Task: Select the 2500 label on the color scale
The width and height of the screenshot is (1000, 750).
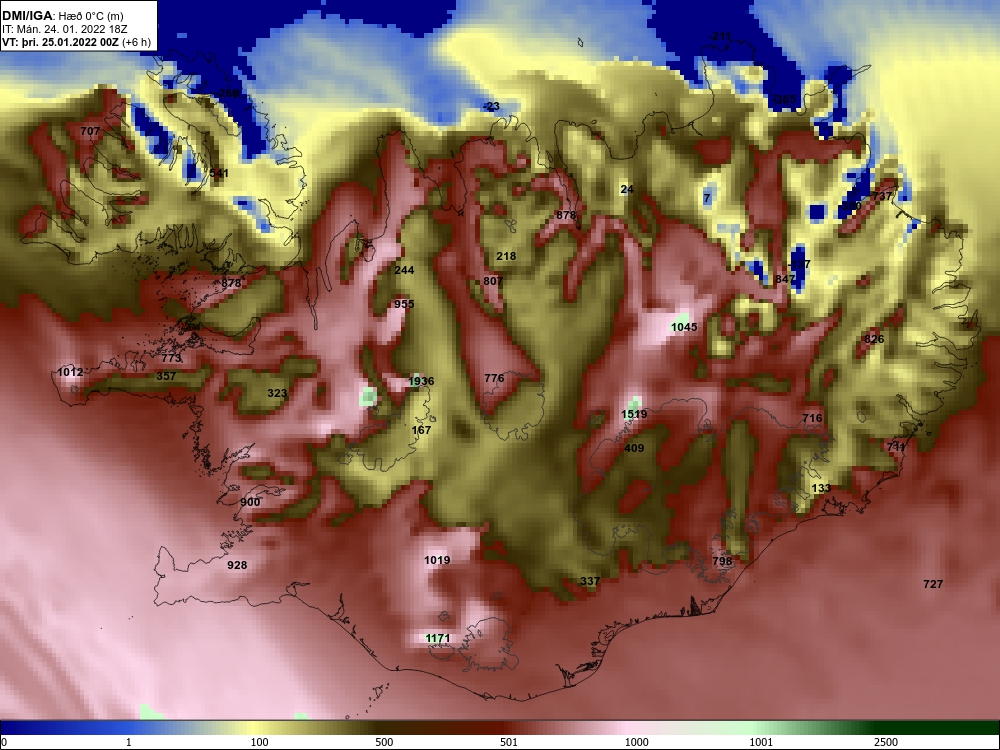Action: click(x=886, y=742)
